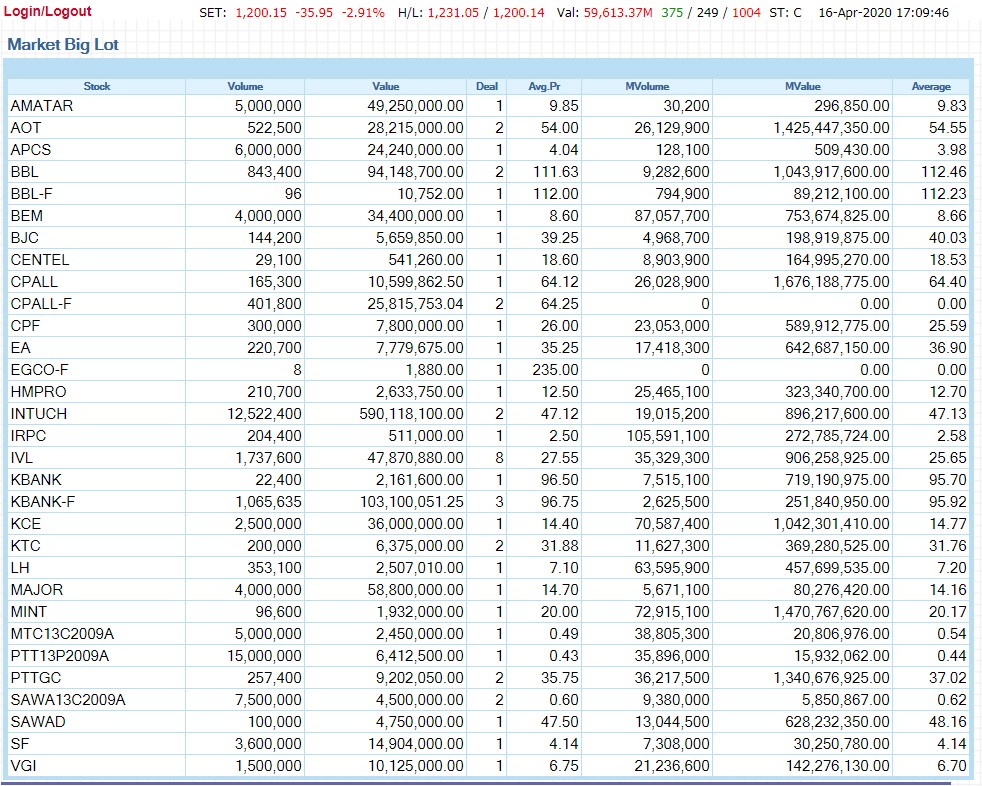This screenshot has width=982, height=786.
Task: Select the PTT13P2009A warrant name
Action: coord(59,656)
